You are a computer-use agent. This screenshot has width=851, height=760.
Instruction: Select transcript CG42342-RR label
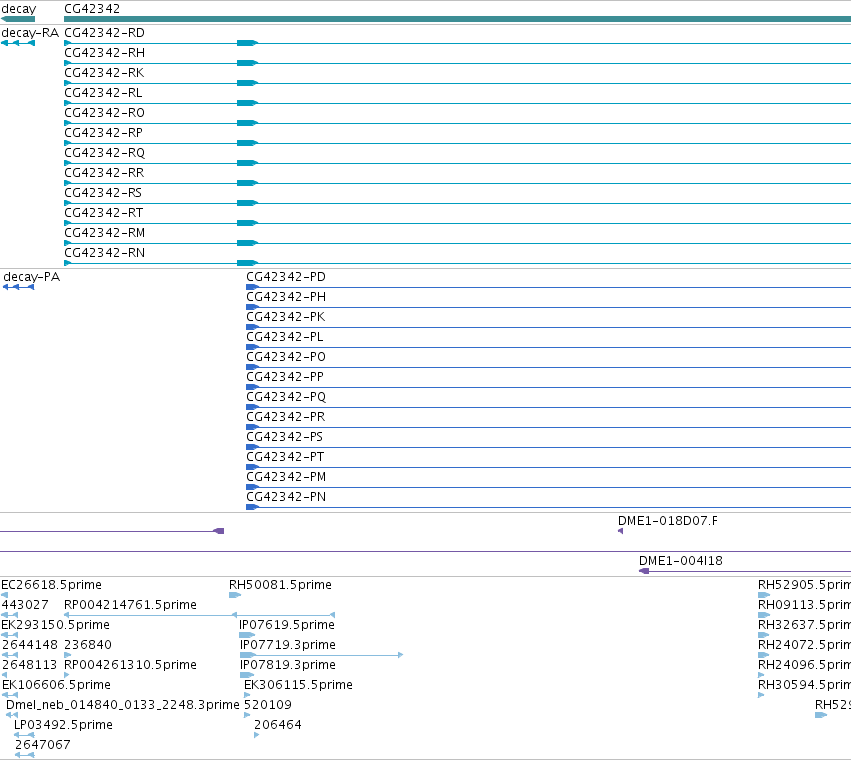click(x=104, y=173)
